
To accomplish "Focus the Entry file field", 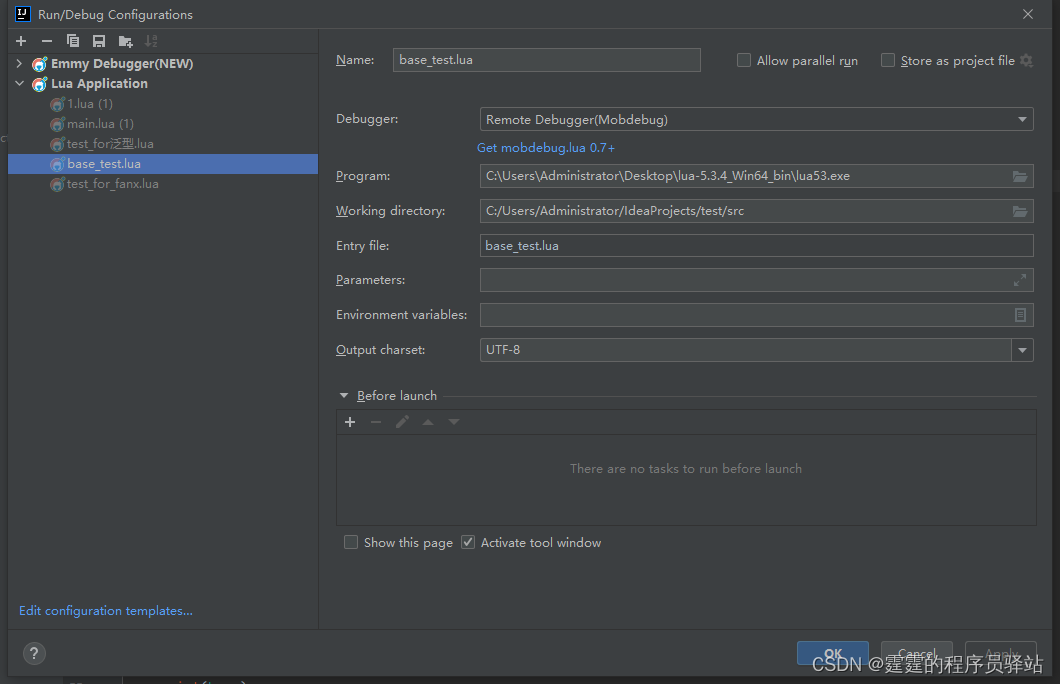I will click(x=756, y=246).
